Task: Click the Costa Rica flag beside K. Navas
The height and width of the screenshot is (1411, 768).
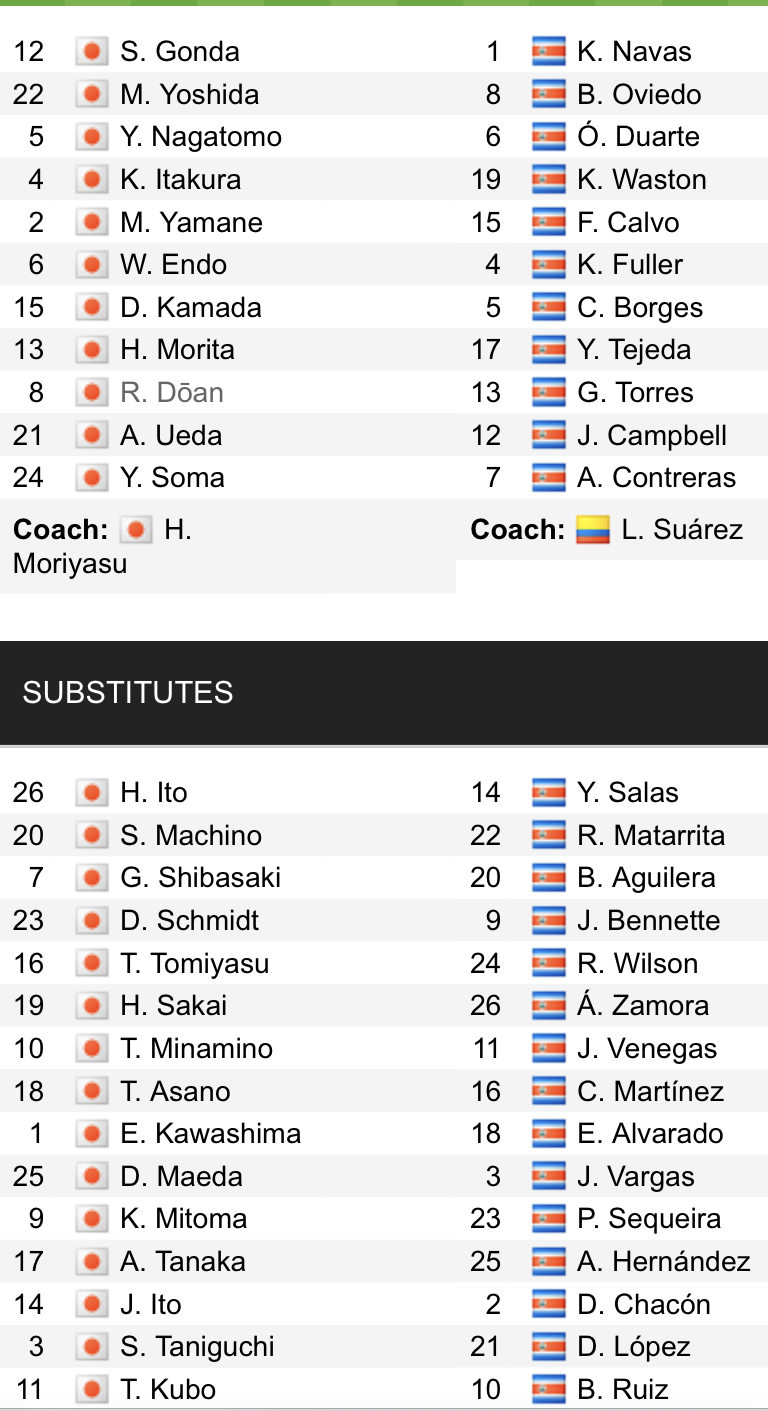Action: pos(549,52)
